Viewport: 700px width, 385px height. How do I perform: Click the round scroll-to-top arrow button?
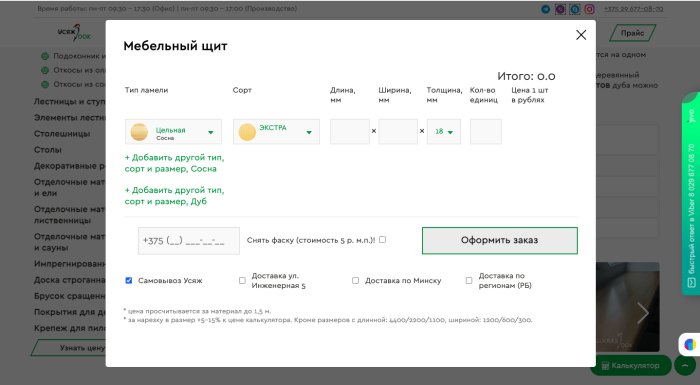685,365
